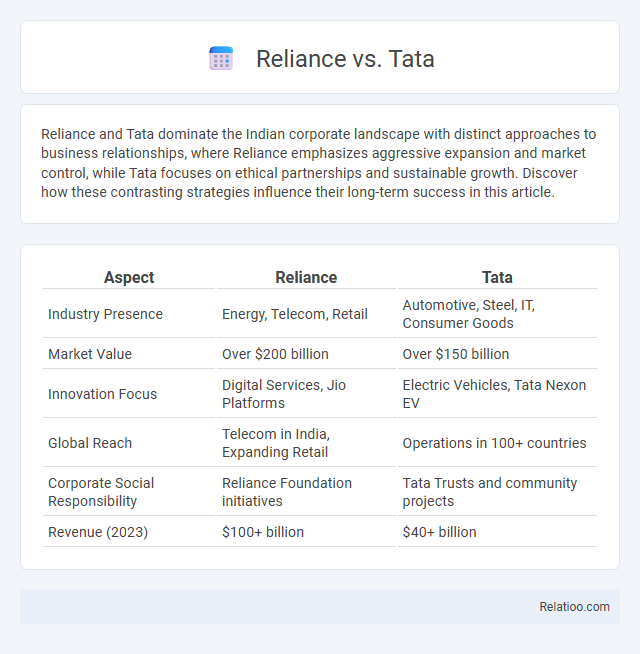The image size is (640, 654).
Task: Click the Telecom in India, Expanding Retail cell
Action: (x=306, y=443)
